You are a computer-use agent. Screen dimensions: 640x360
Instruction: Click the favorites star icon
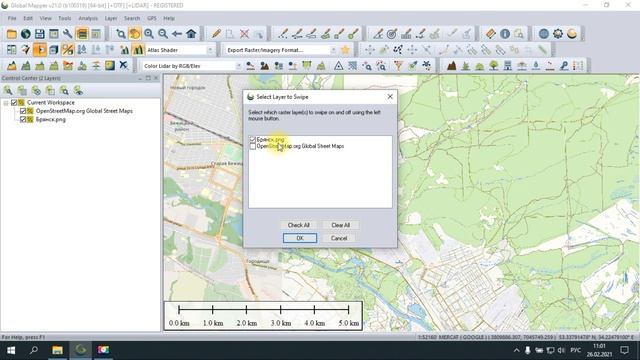(x=345, y=50)
